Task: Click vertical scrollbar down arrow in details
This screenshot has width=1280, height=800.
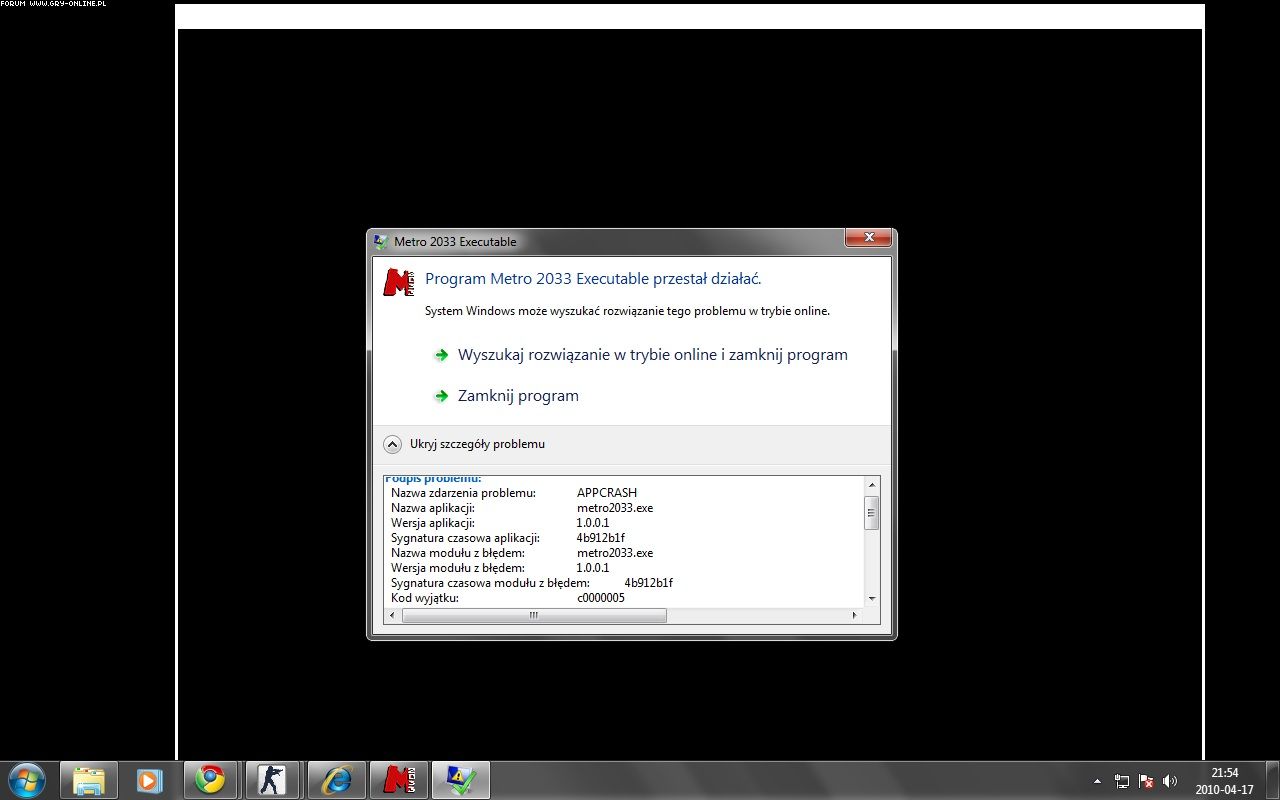Action: pyautogui.click(x=872, y=598)
